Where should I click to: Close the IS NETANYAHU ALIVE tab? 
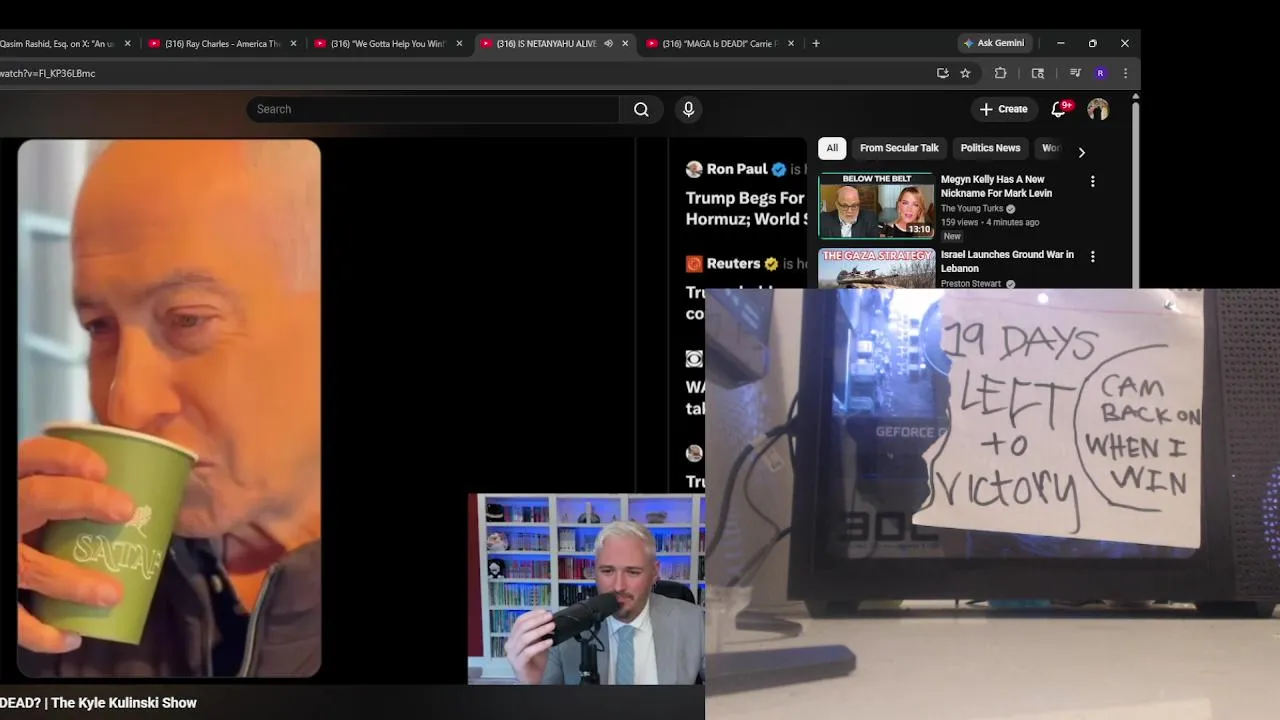coord(625,43)
